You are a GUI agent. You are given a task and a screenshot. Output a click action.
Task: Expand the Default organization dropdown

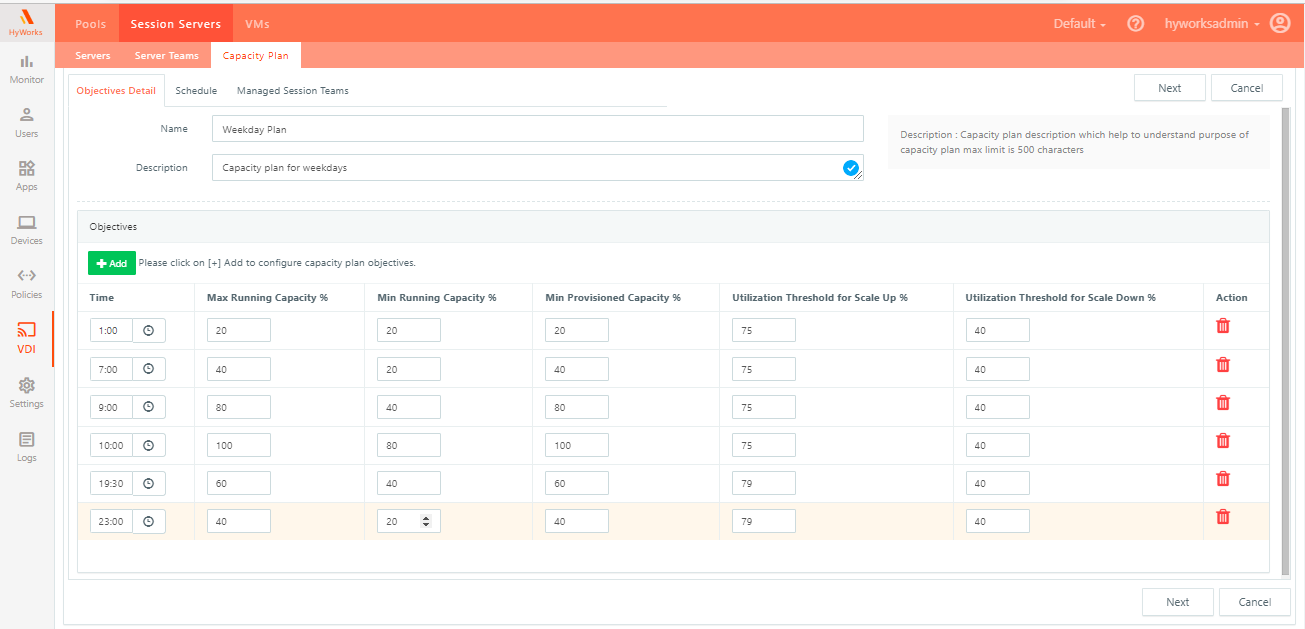(1079, 23)
